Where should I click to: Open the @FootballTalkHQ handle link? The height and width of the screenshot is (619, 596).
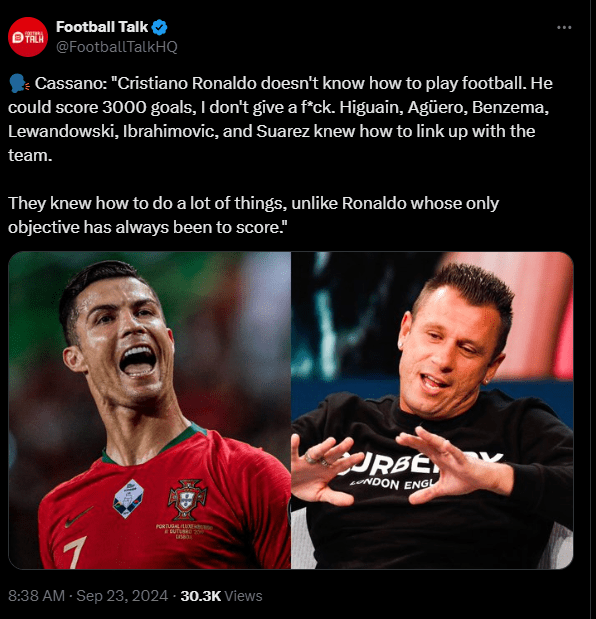117,47
